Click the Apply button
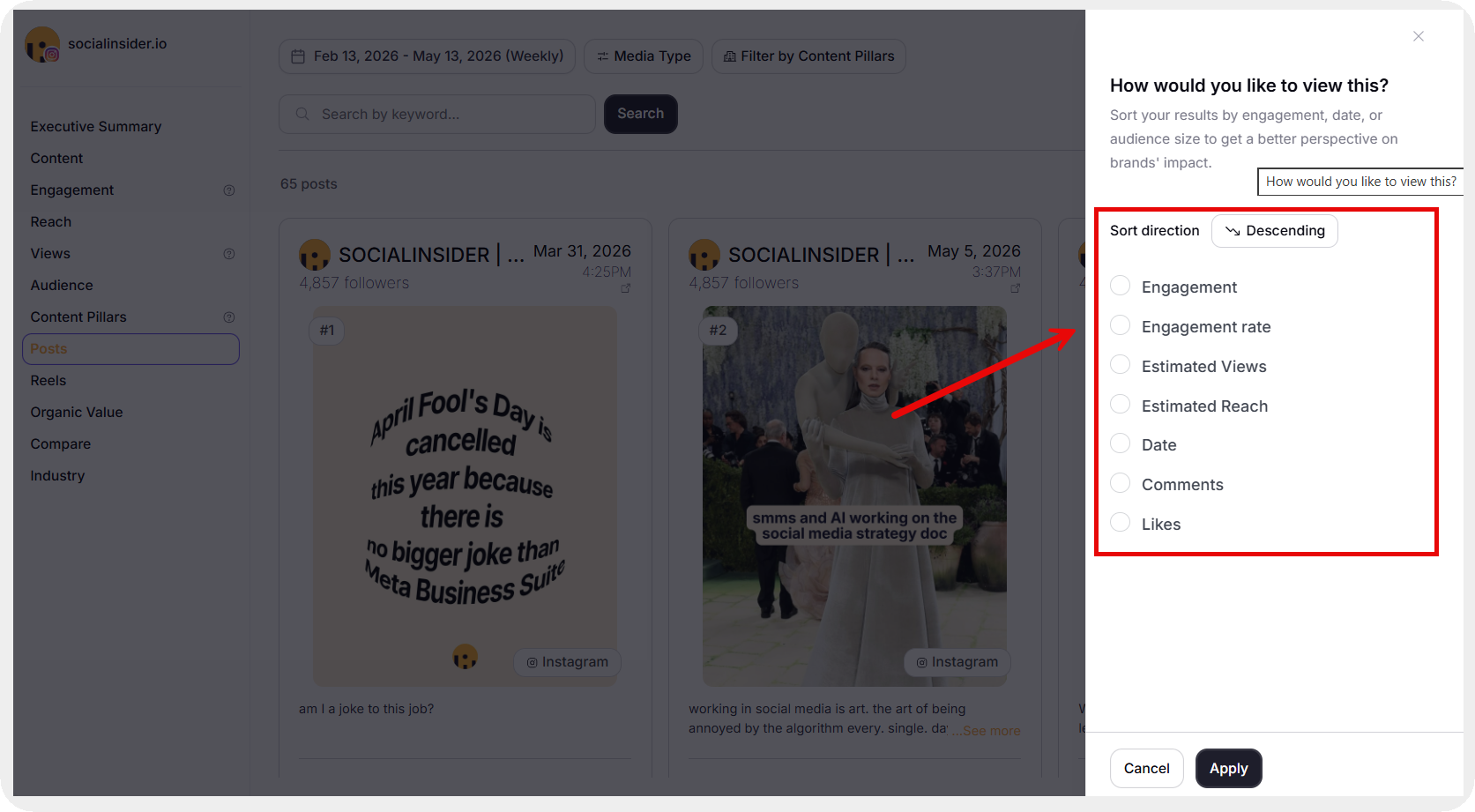Viewport: 1475px width, 812px height. [x=1228, y=768]
